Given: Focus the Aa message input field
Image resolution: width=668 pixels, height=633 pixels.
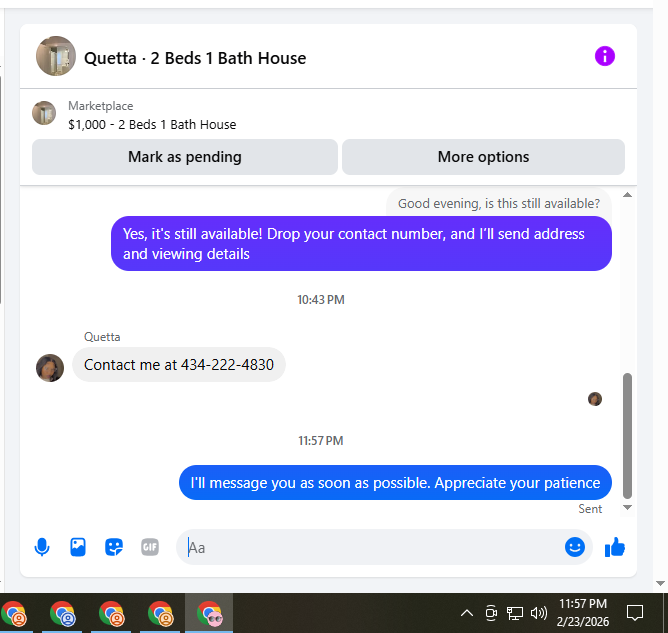Looking at the screenshot, I should pyautogui.click(x=371, y=547).
